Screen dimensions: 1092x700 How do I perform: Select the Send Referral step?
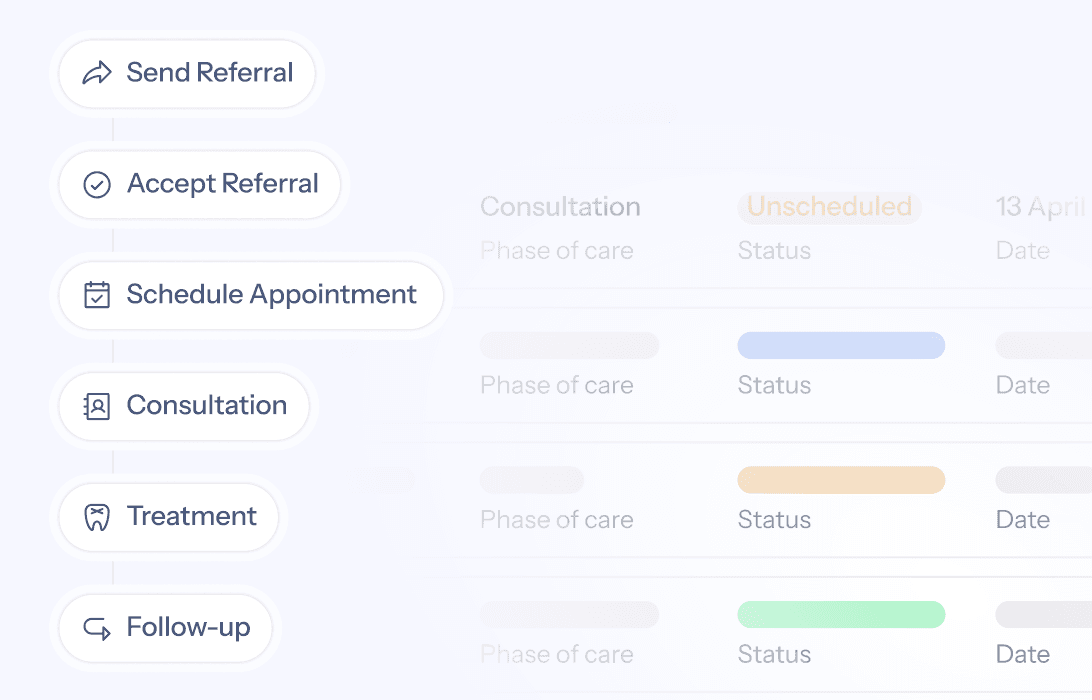point(209,73)
